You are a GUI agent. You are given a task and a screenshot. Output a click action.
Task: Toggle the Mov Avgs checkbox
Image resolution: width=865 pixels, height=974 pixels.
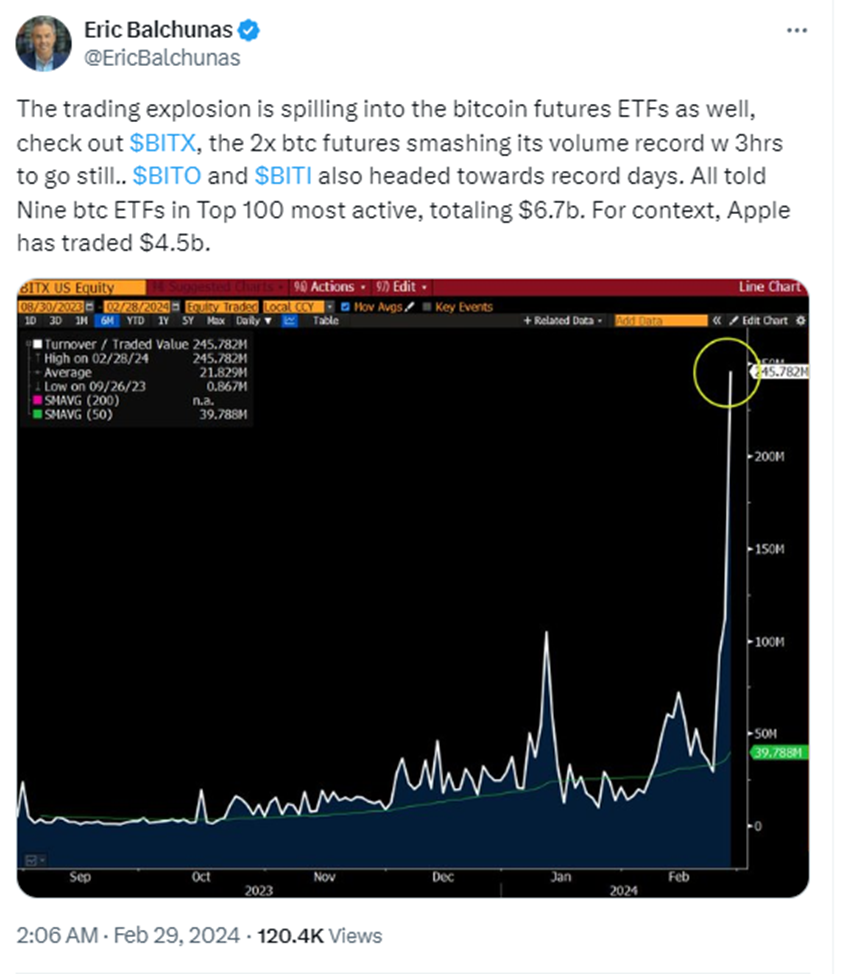[346, 307]
